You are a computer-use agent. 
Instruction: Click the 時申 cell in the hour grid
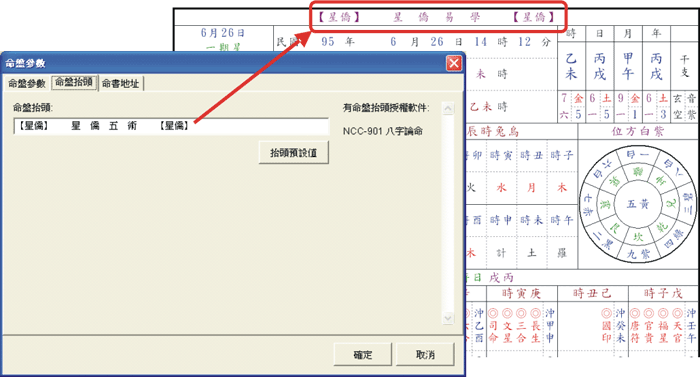pos(501,220)
